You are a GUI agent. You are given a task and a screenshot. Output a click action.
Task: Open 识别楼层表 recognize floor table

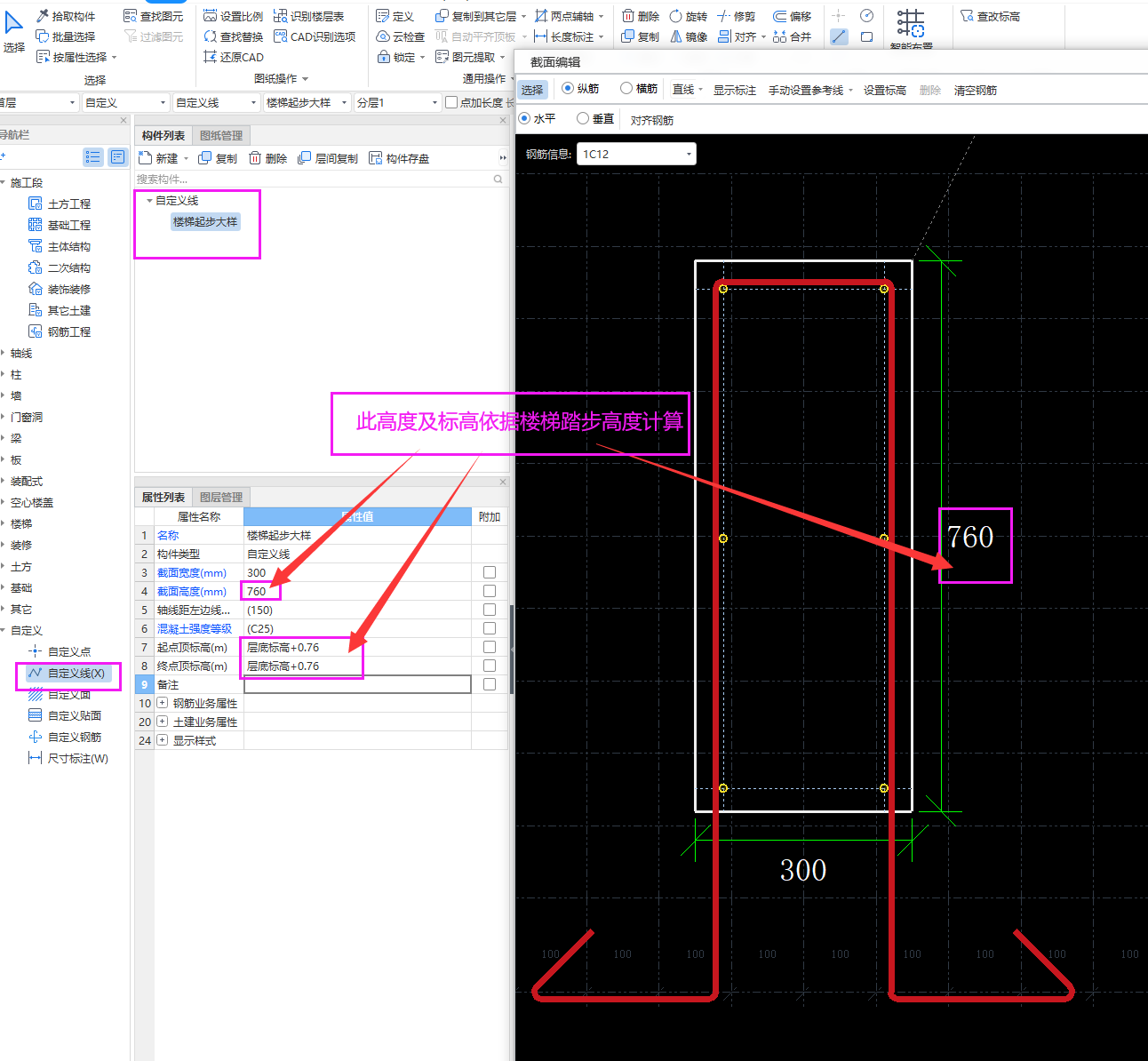click(x=308, y=16)
